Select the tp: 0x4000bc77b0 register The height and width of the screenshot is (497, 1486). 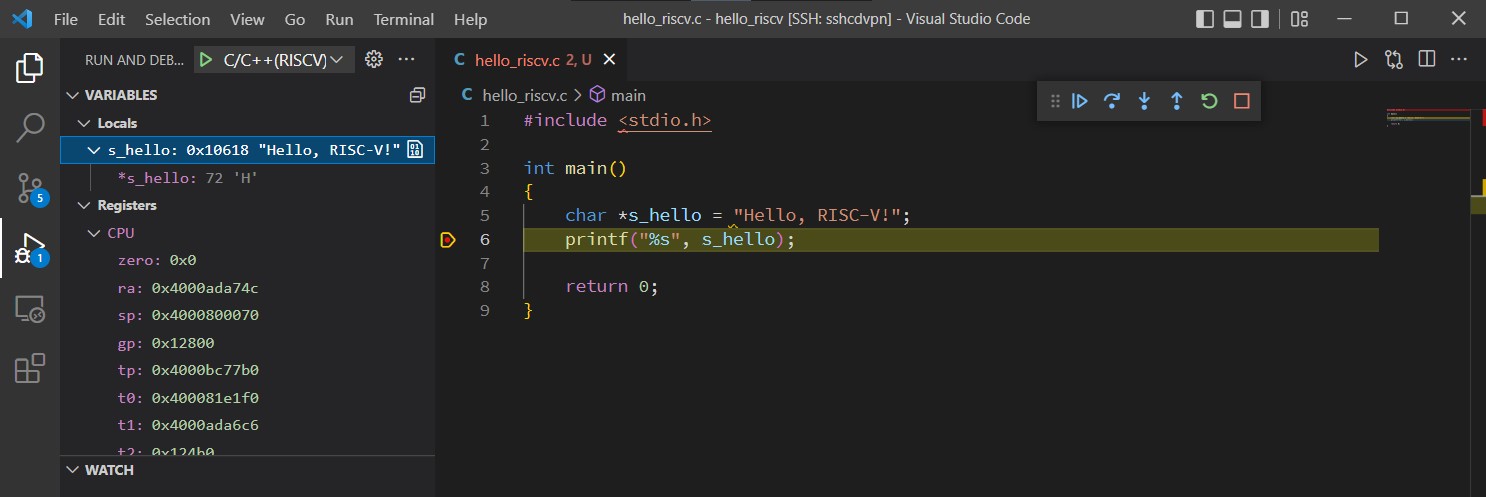click(248, 370)
